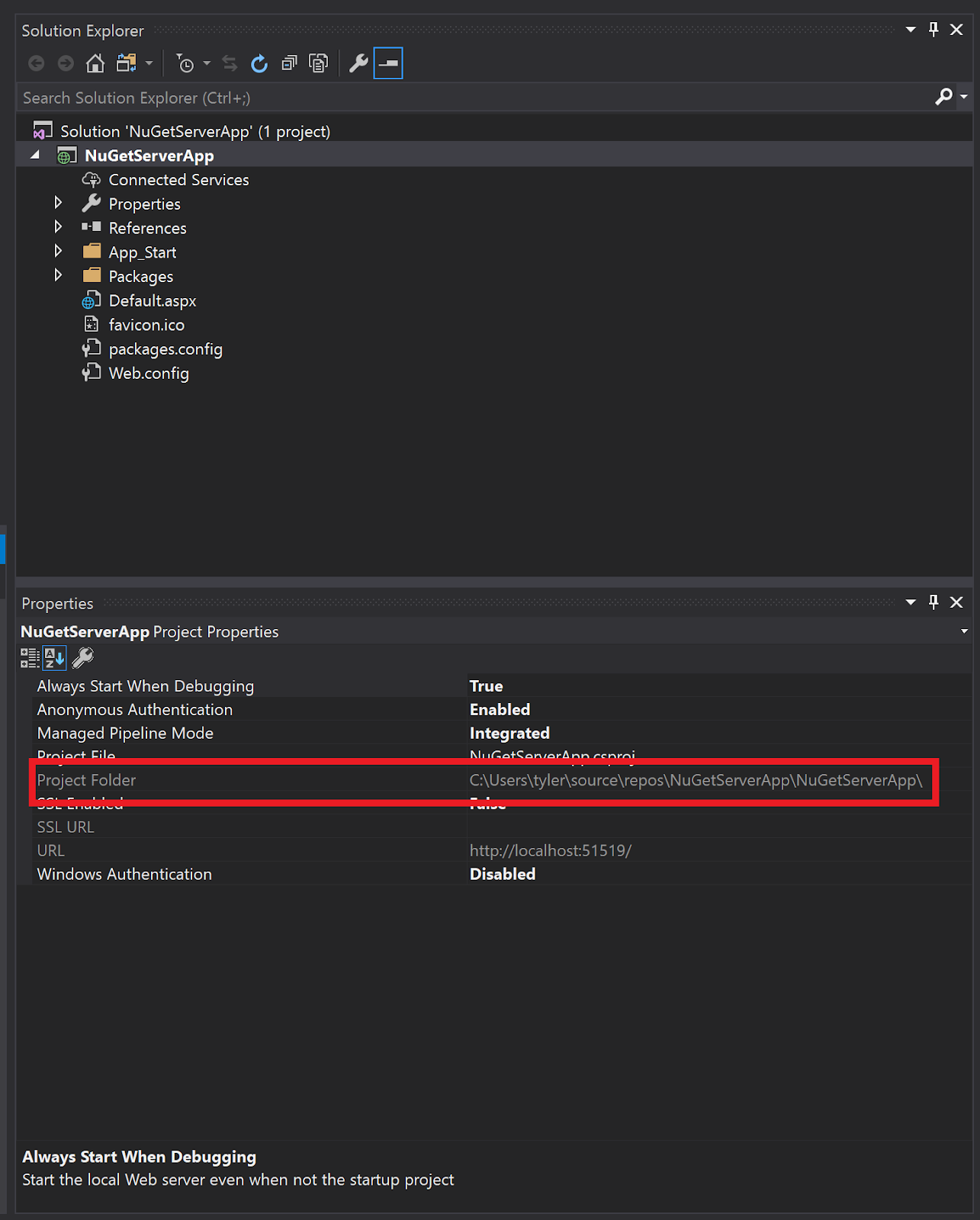Open the NuGetServerApp Project Properties object dropdown
Screen dimensions: 980x1220
(964, 631)
